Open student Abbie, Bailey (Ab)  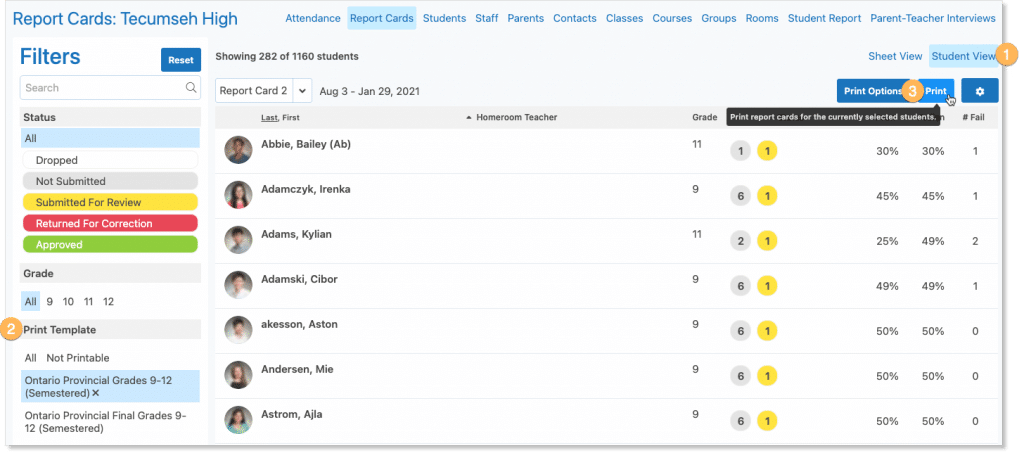[306, 144]
